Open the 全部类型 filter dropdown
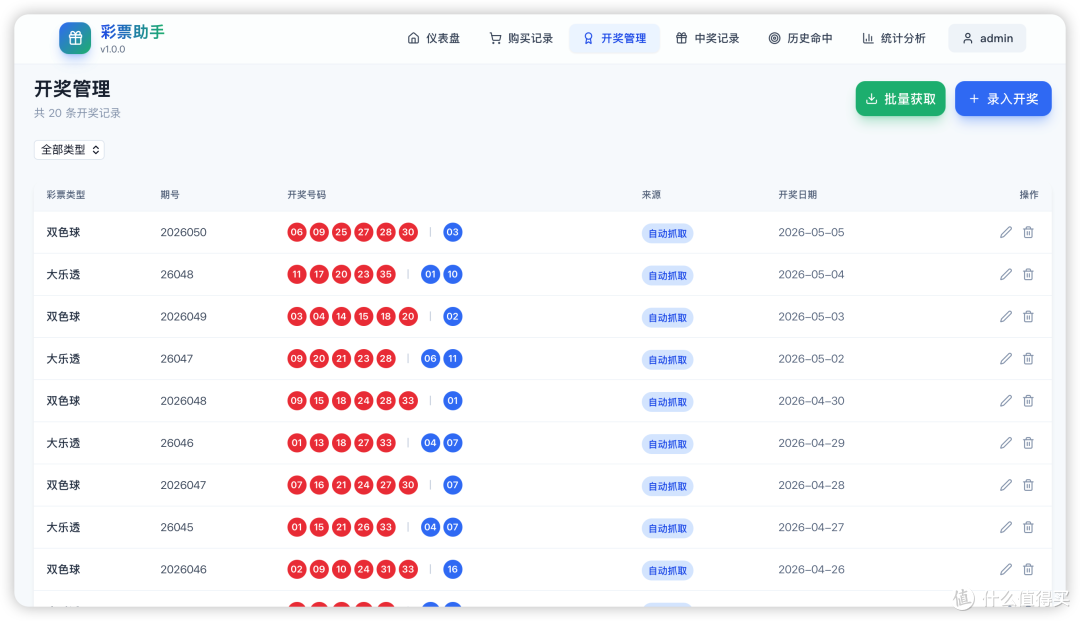The height and width of the screenshot is (621, 1080). coord(70,149)
